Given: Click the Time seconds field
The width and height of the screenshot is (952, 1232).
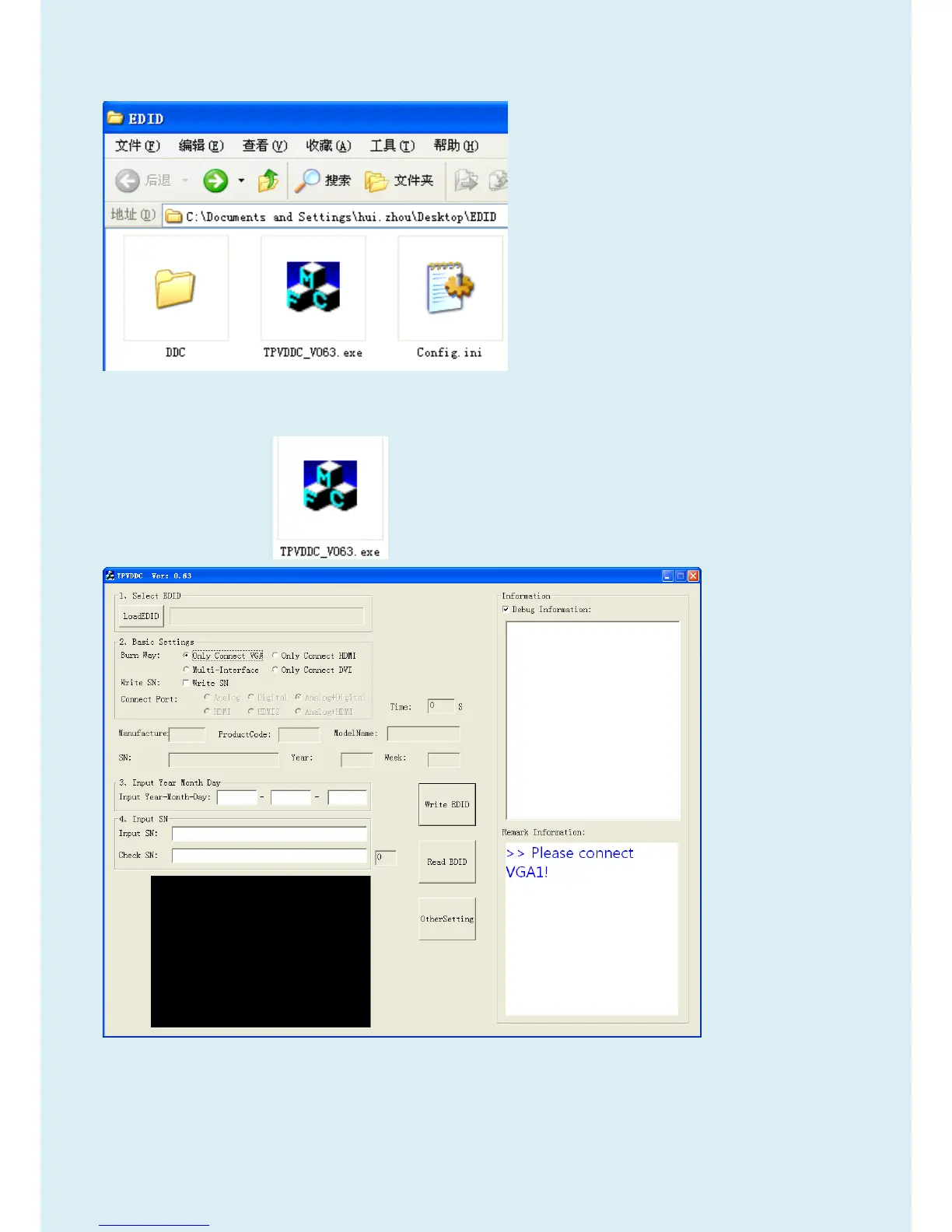Looking at the screenshot, I should pos(441,706).
